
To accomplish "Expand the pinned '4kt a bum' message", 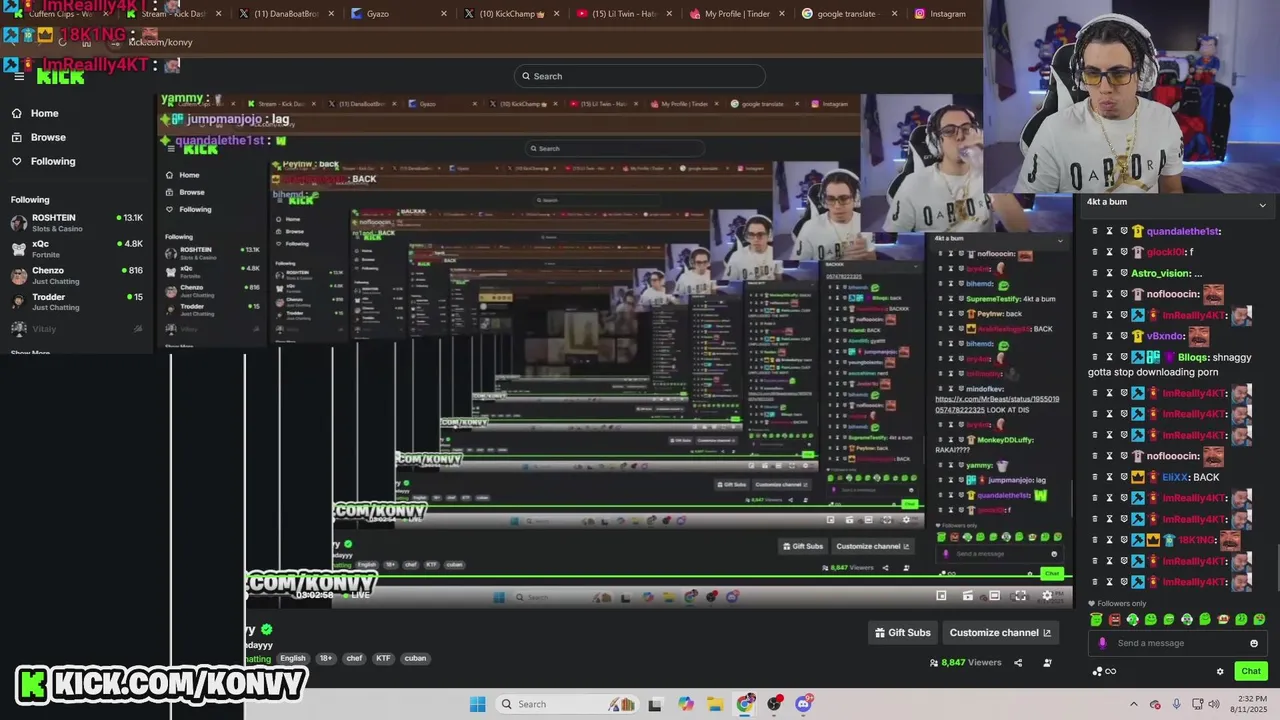I will pyautogui.click(x=1262, y=205).
